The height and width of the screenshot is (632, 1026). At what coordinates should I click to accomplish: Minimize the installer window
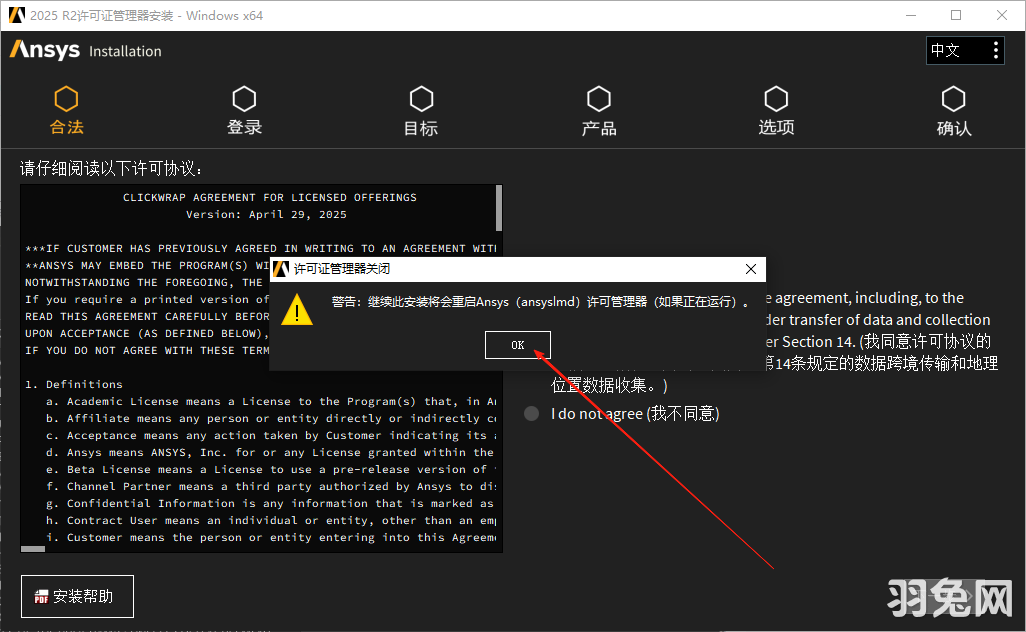pos(911,15)
